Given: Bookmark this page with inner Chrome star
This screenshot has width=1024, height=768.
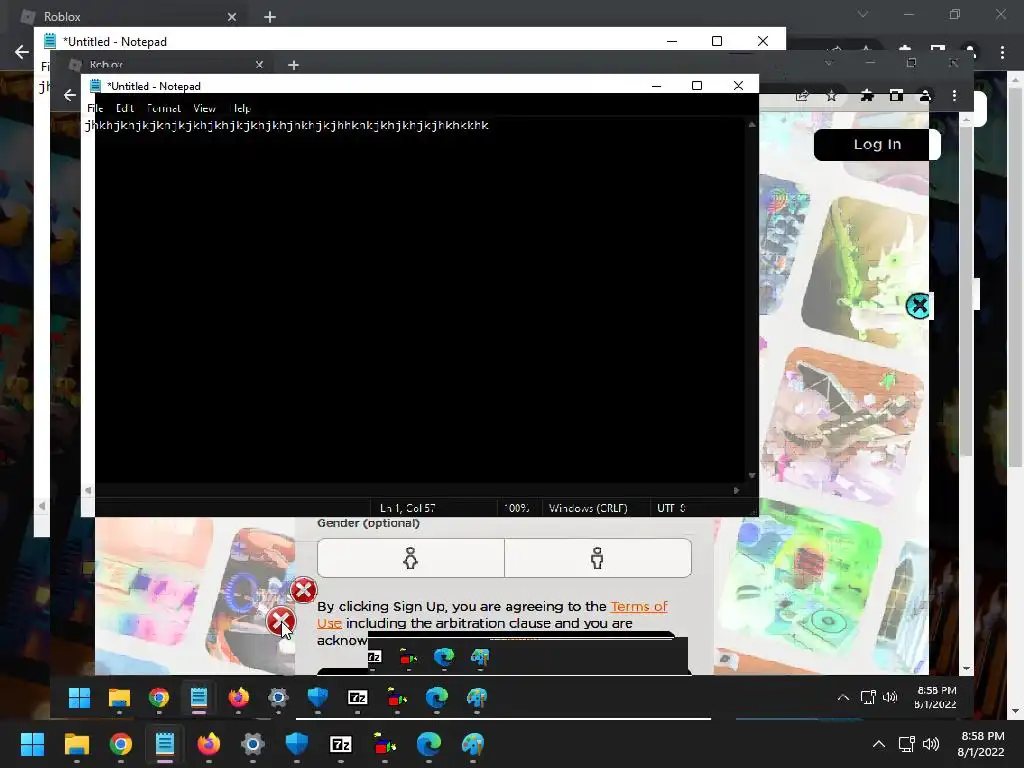Looking at the screenshot, I should coord(831,96).
